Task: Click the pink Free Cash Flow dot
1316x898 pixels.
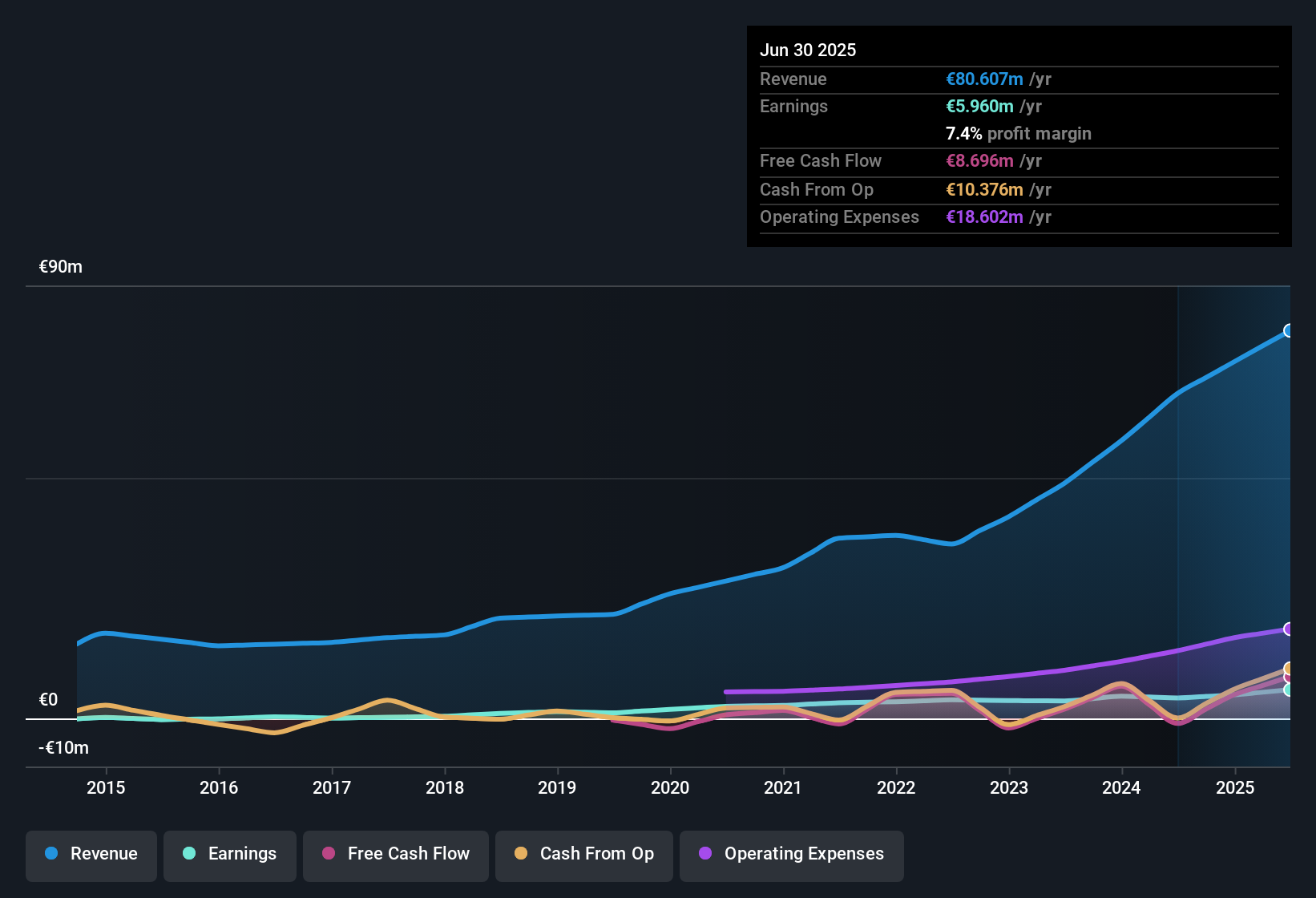Action: click(328, 854)
